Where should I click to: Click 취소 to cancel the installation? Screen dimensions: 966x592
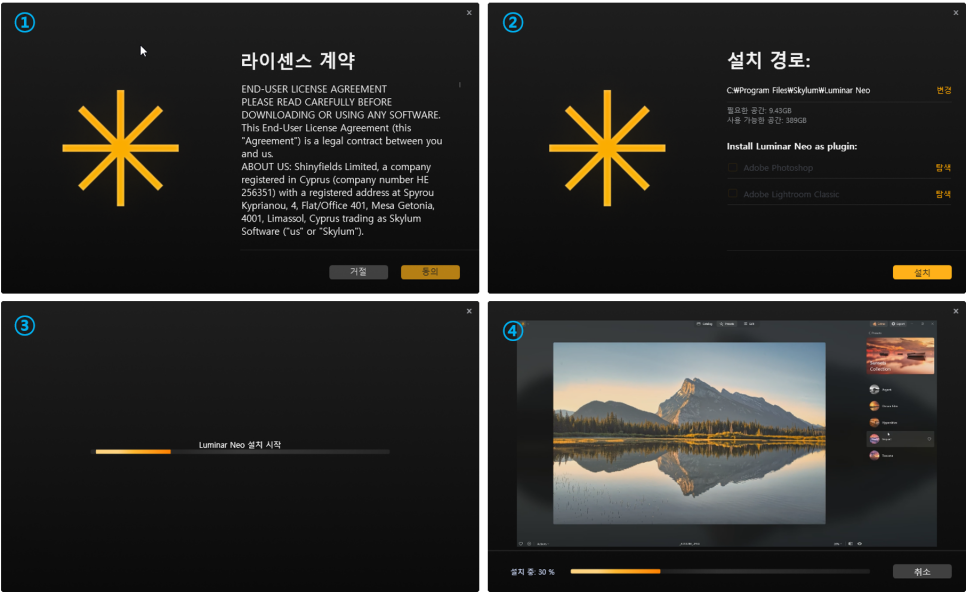[x=922, y=572]
